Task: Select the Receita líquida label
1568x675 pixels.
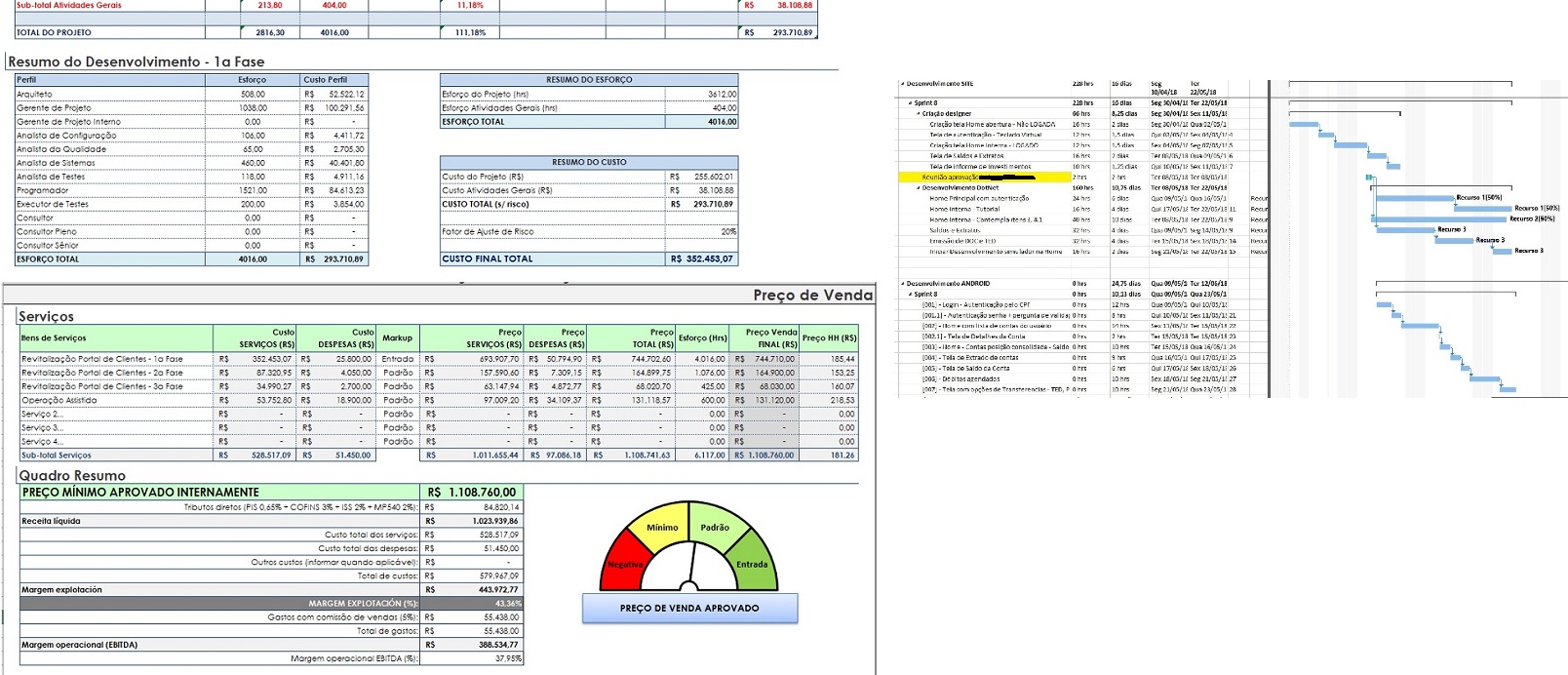Action: 51,521
